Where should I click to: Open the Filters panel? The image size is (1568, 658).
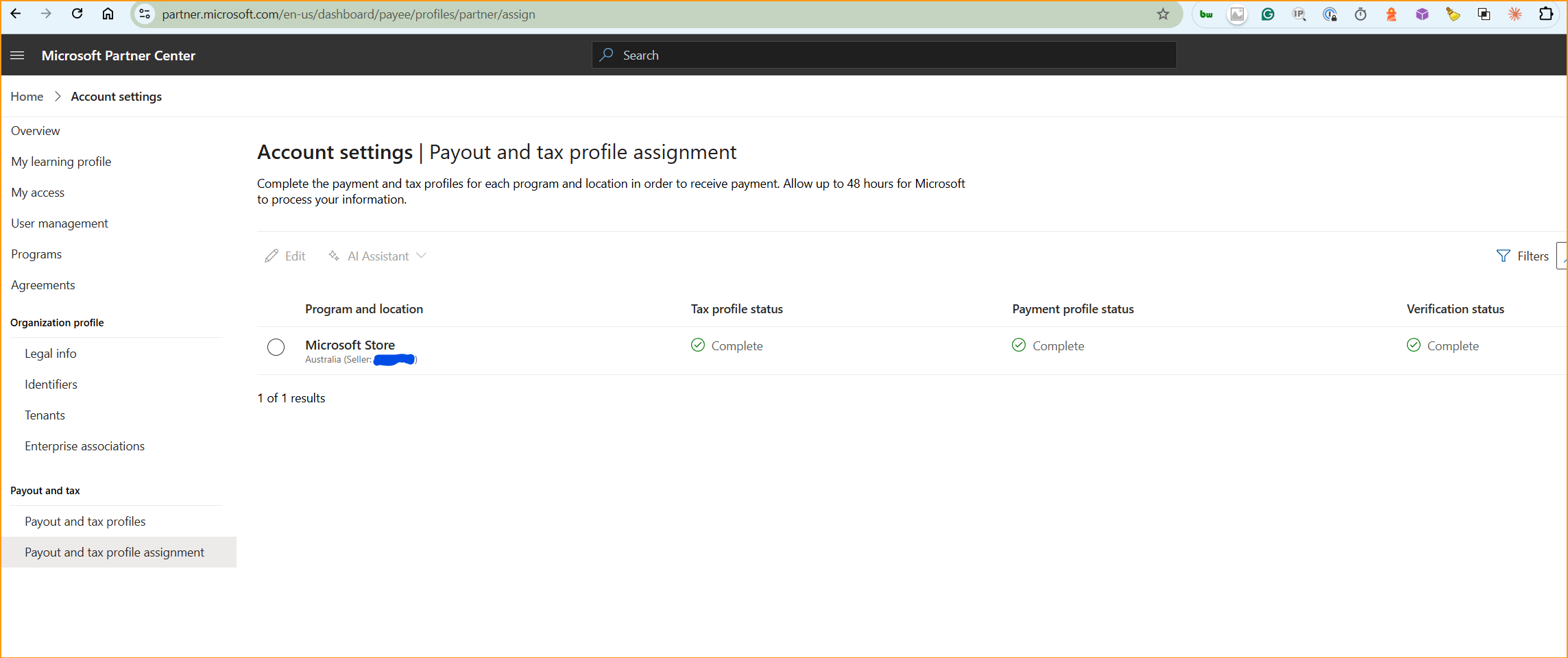coord(1523,256)
